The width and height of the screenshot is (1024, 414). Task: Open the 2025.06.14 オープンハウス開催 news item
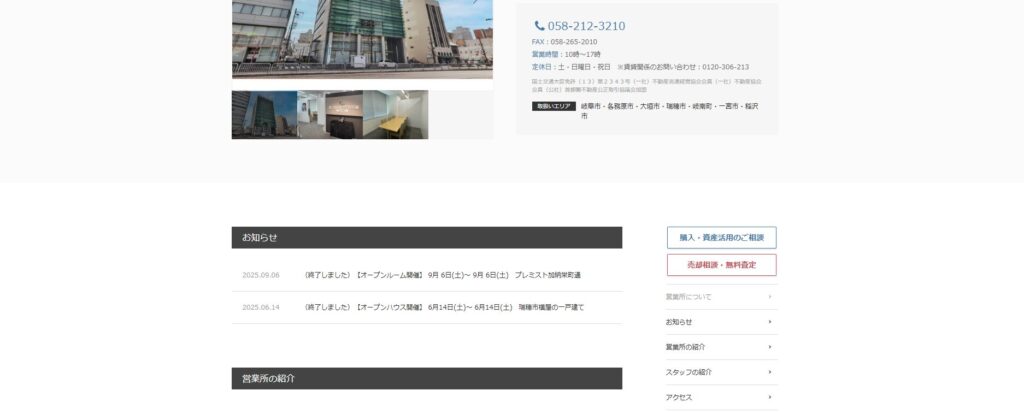pyautogui.click(x=444, y=307)
